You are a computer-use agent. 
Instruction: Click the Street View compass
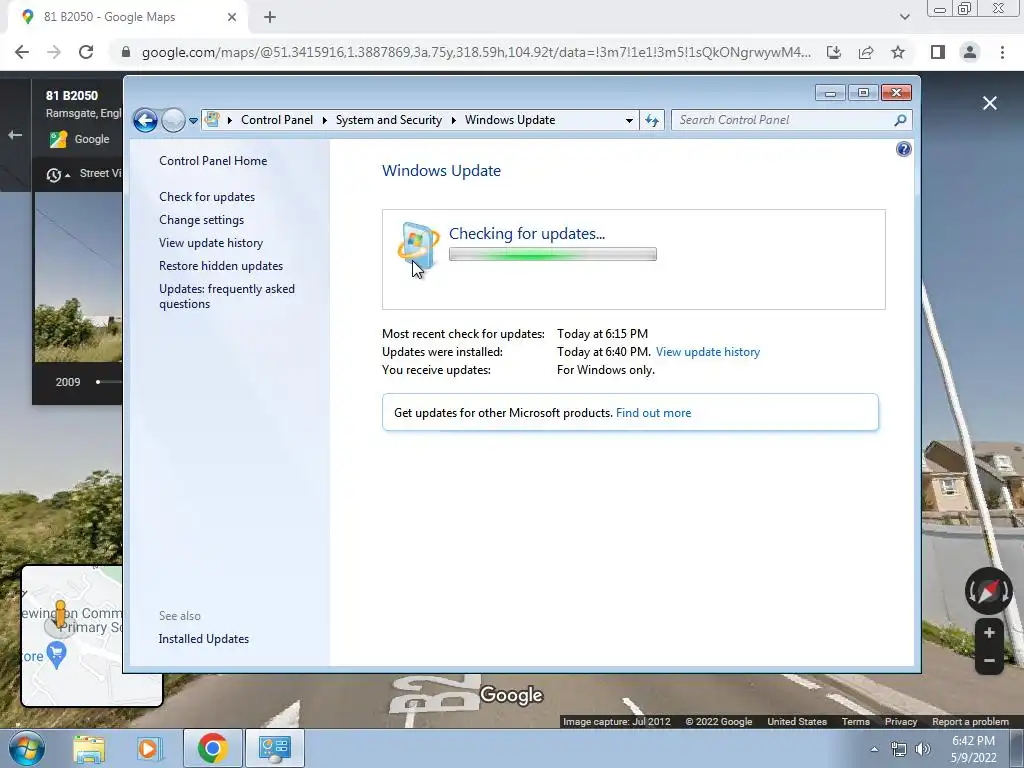click(989, 591)
